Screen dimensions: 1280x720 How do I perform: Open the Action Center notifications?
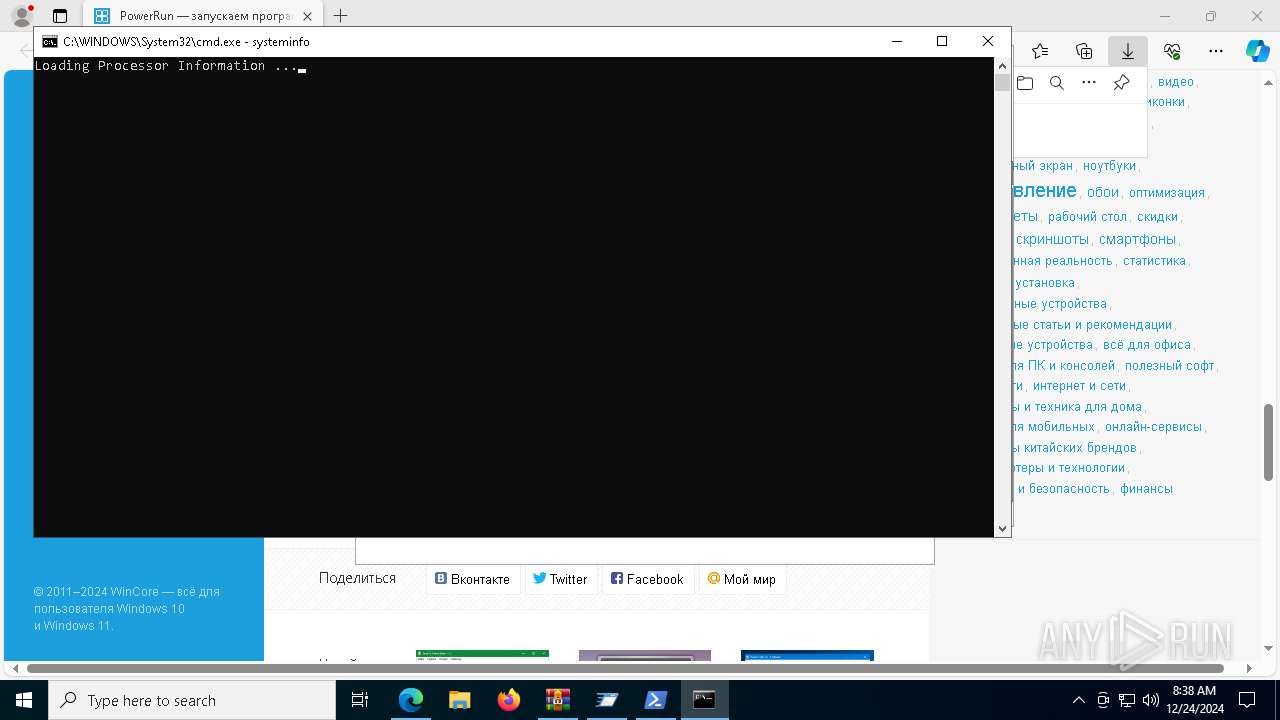1247,700
